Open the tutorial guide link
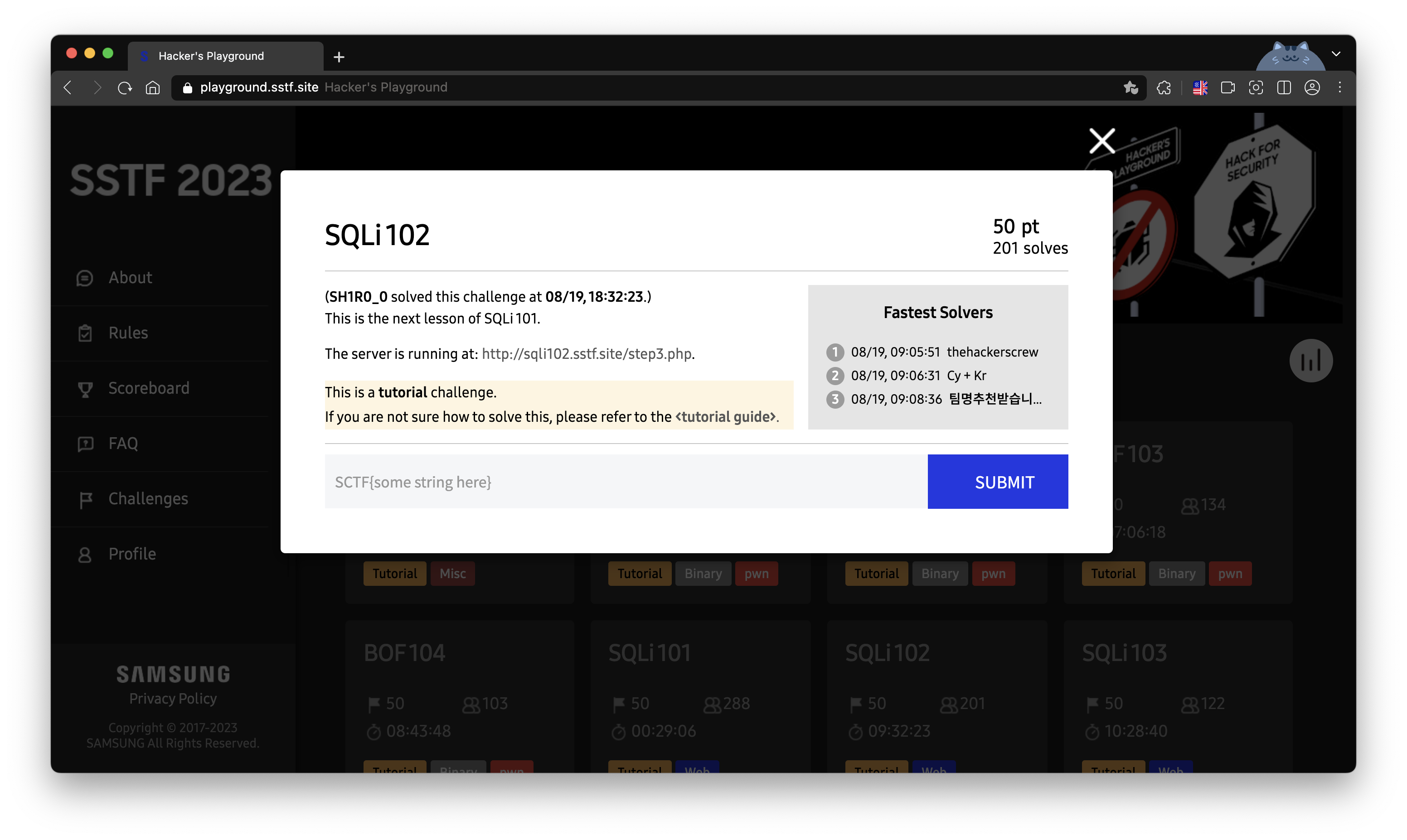 point(725,417)
